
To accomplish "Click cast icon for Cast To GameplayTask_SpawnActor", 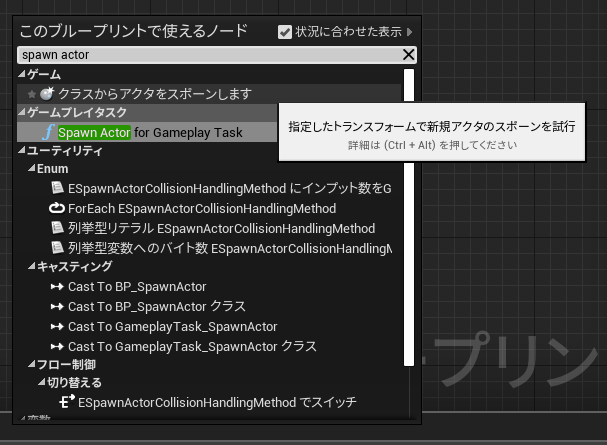I will point(57,327).
